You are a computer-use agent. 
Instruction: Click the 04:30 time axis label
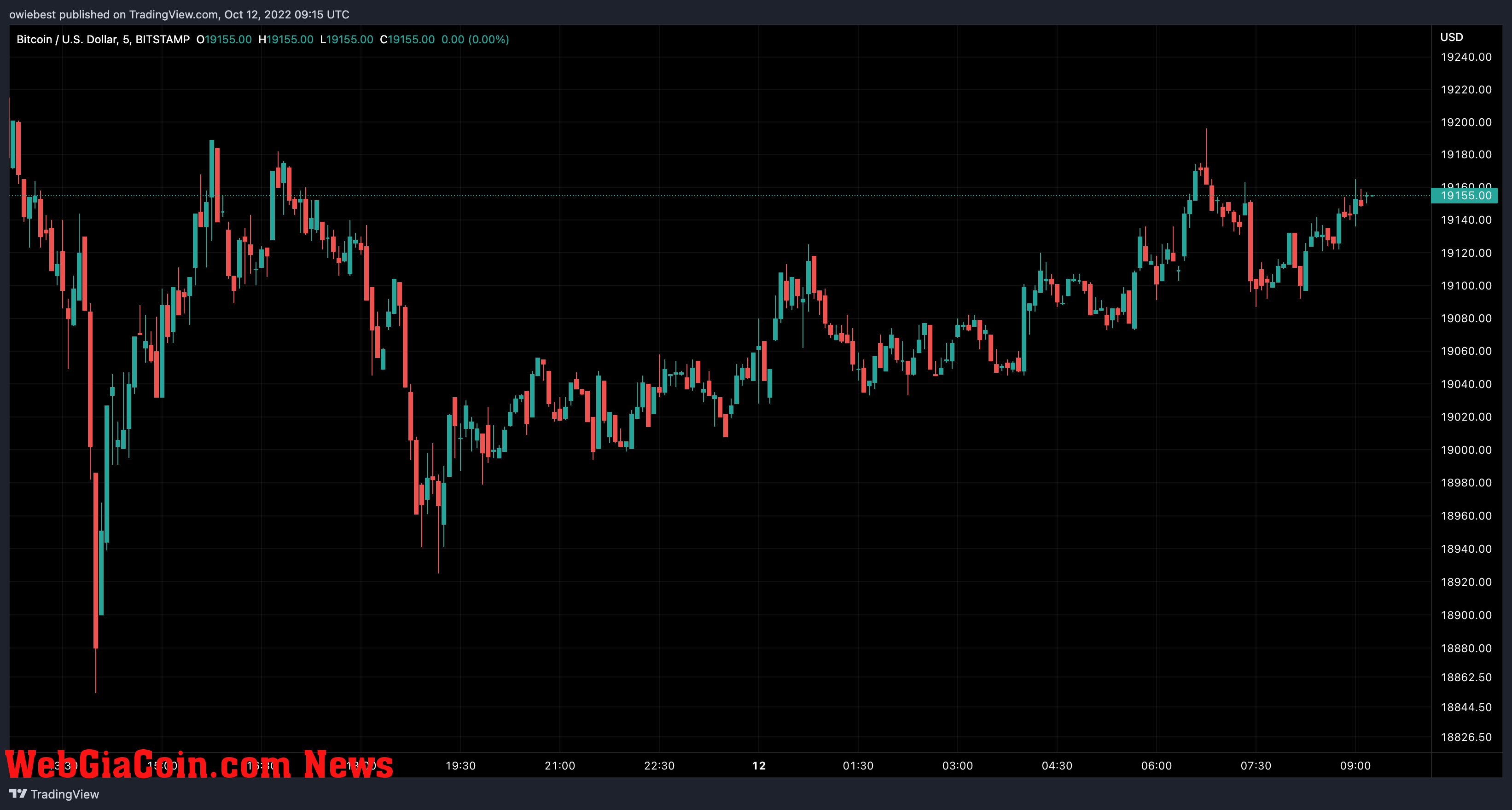pyautogui.click(x=1057, y=765)
